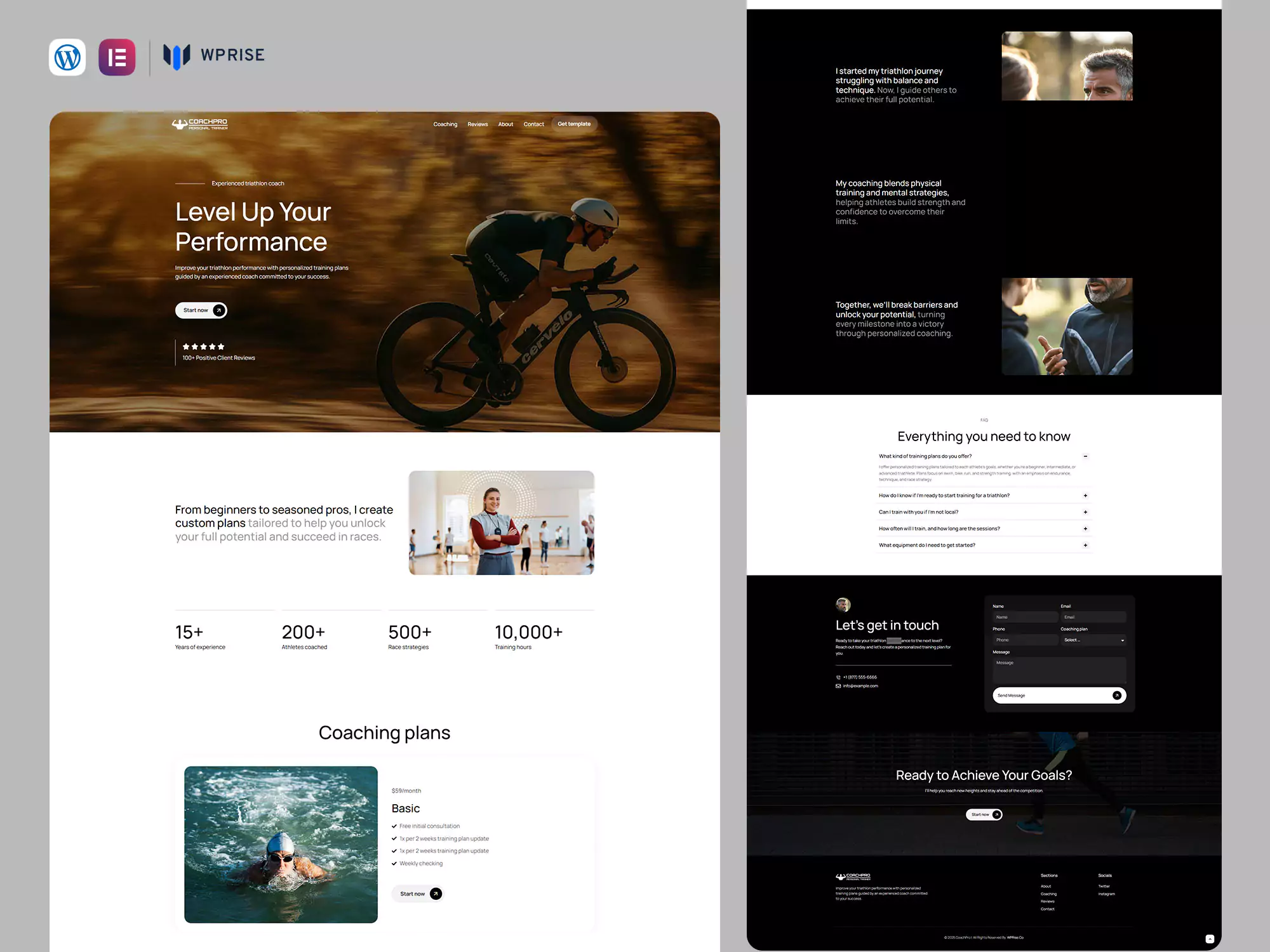The height and width of the screenshot is (952, 1270).
Task: Expand the 'What equipment do I need' FAQ
Action: (1085, 545)
